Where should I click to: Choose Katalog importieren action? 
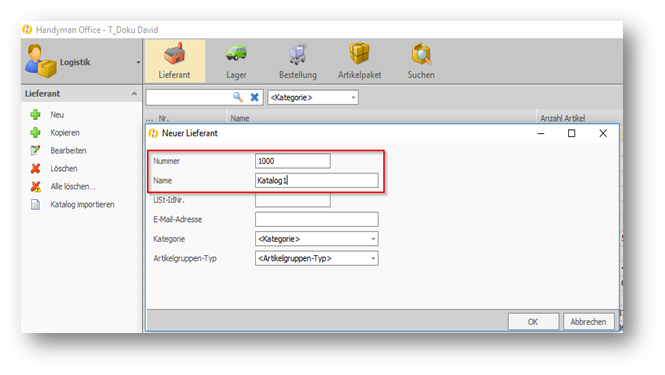click(82, 204)
